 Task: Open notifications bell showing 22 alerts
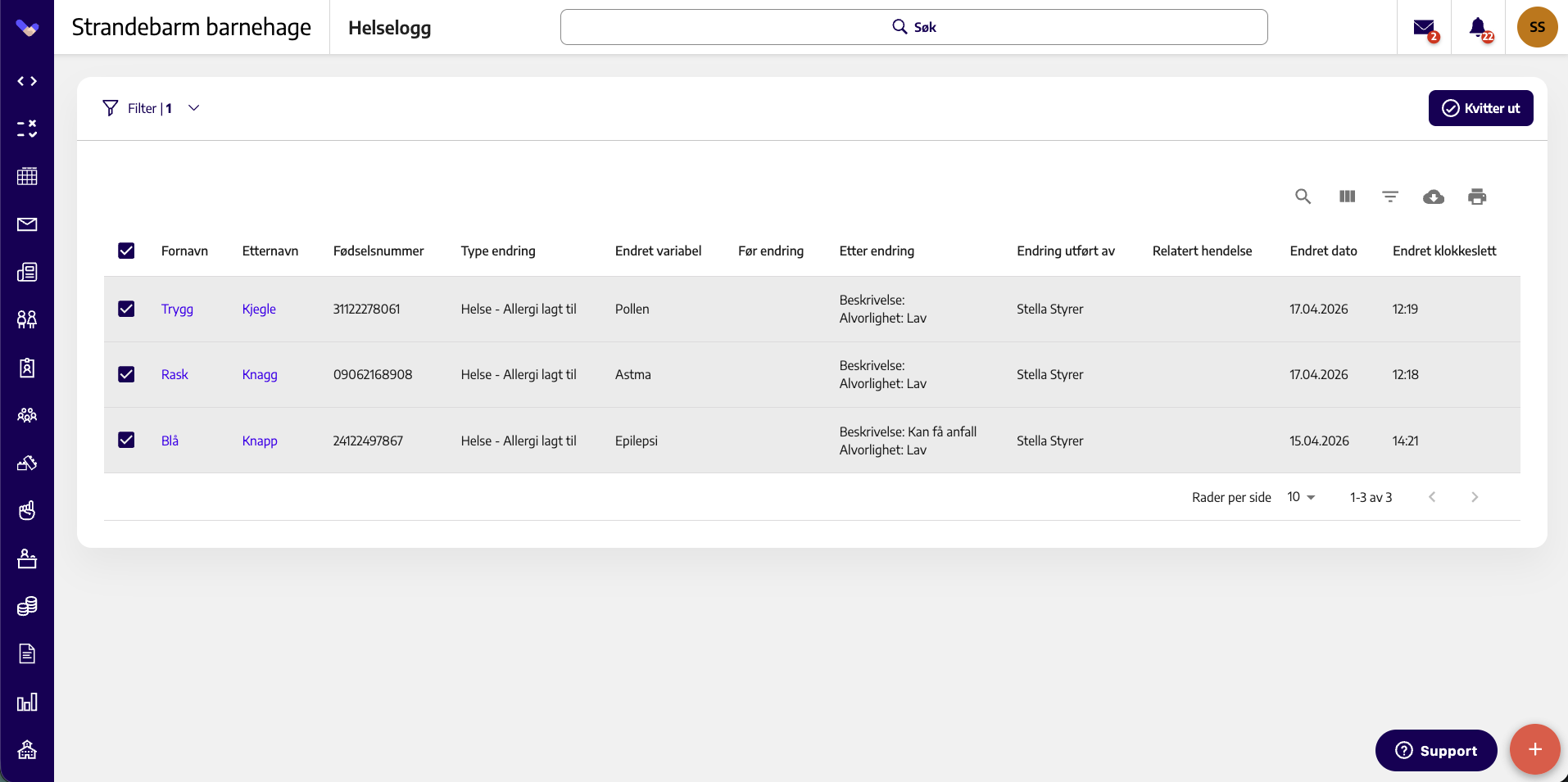click(x=1479, y=28)
